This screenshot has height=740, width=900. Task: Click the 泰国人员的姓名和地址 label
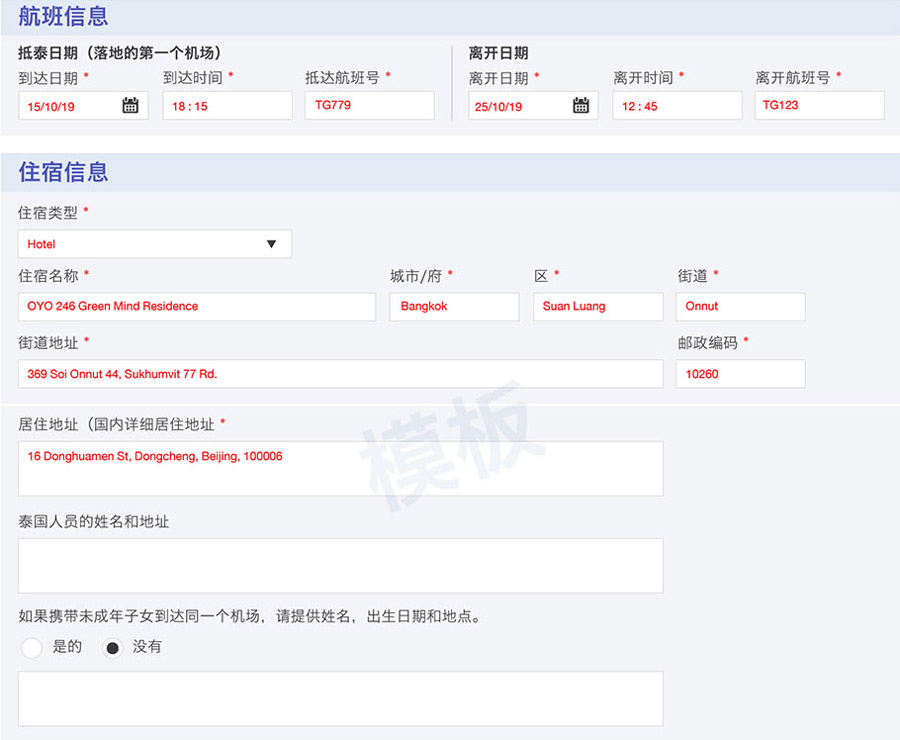(94, 521)
